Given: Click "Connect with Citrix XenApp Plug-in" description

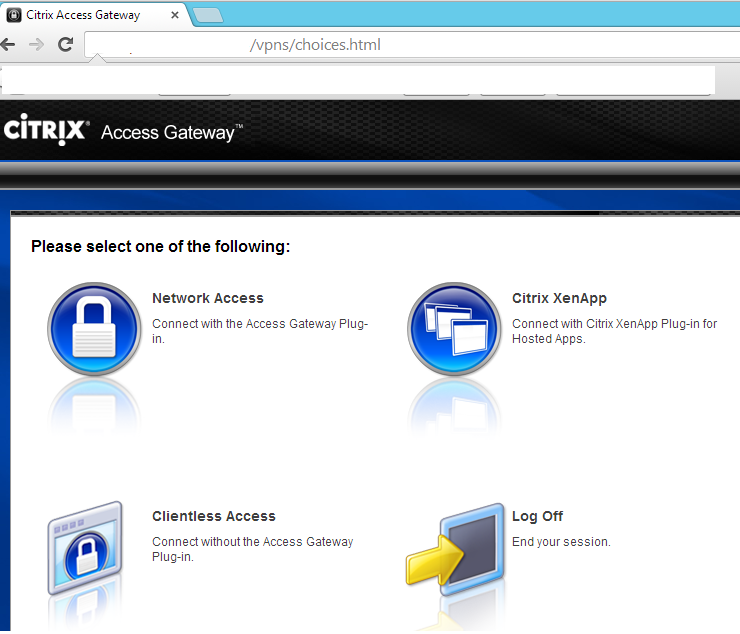Looking at the screenshot, I should [x=614, y=331].
